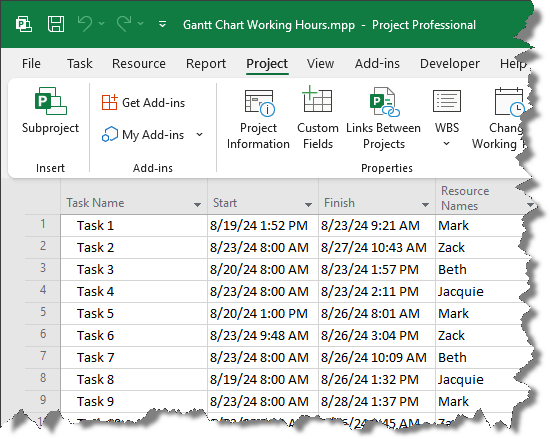550x439 pixels.
Task: Undo the last action
Action: [85, 24]
